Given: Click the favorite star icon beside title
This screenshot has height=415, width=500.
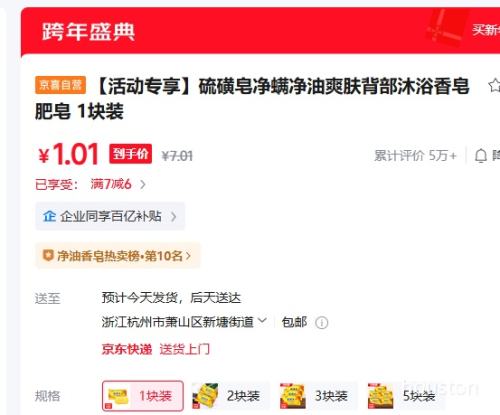Looking at the screenshot, I should 495,85.
